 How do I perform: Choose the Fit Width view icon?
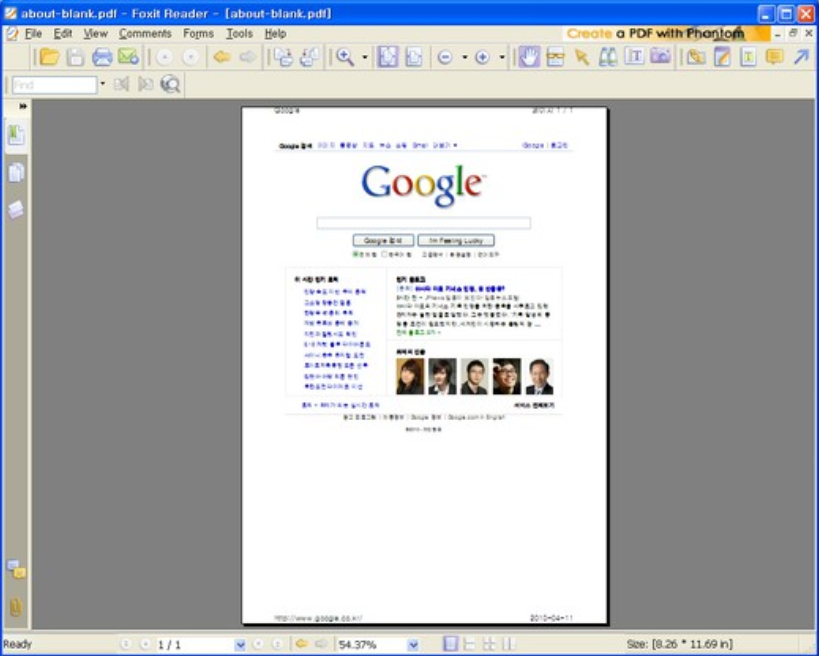pyautogui.click(x=414, y=56)
